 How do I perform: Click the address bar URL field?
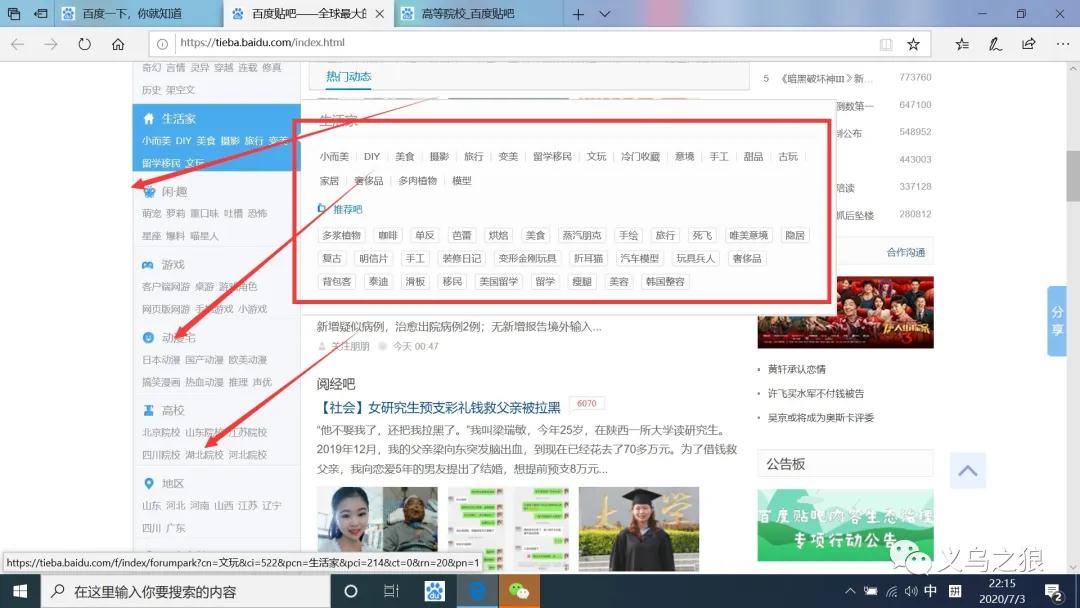500,44
